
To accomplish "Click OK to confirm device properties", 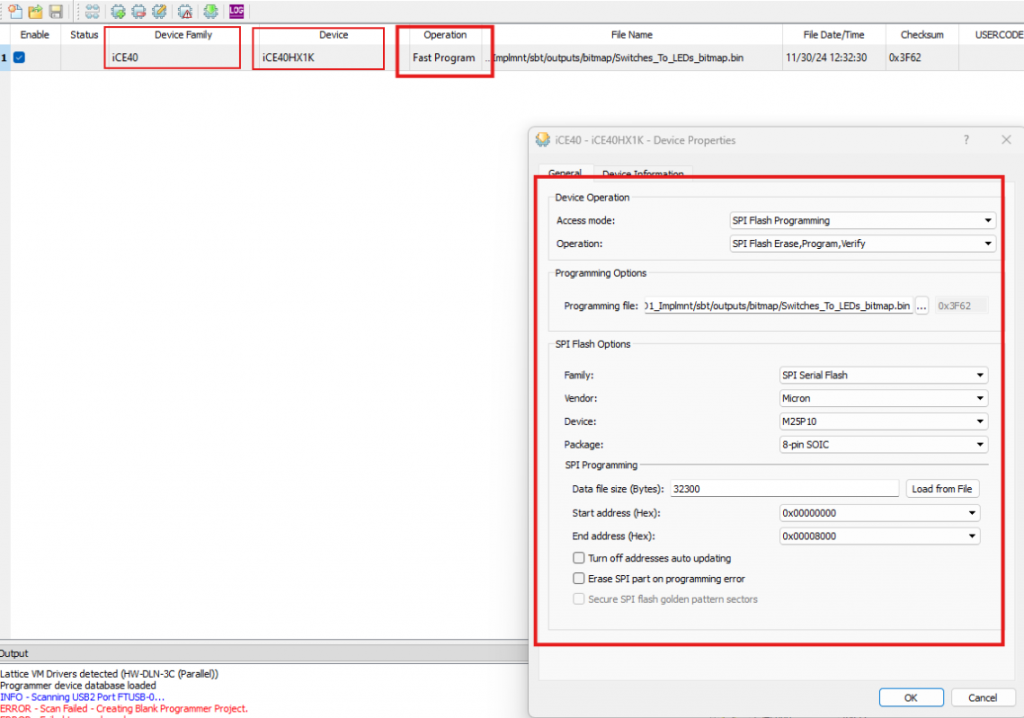I will [909, 697].
